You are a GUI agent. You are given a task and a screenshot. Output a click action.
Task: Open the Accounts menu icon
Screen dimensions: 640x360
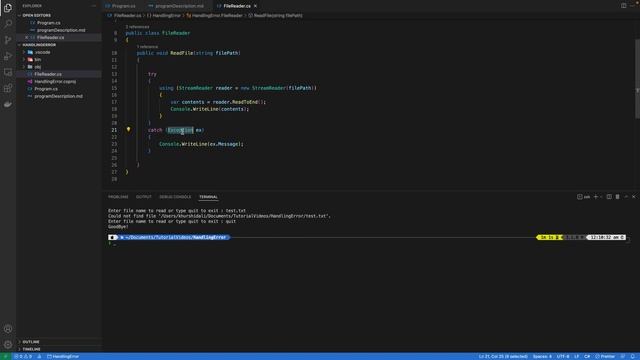[x=8, y=329]
